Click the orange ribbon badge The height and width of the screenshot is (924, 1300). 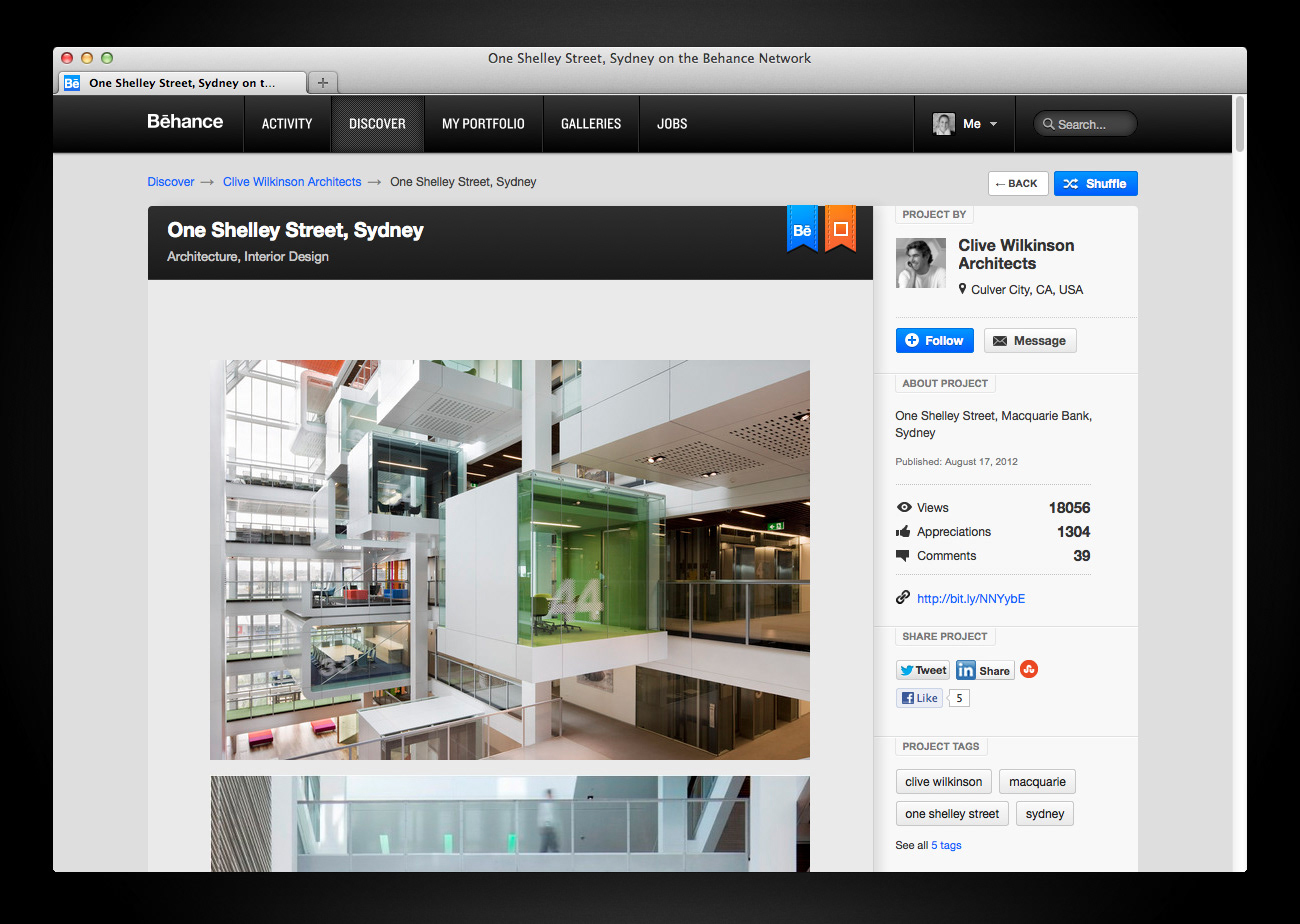click(x=840, y=229)
